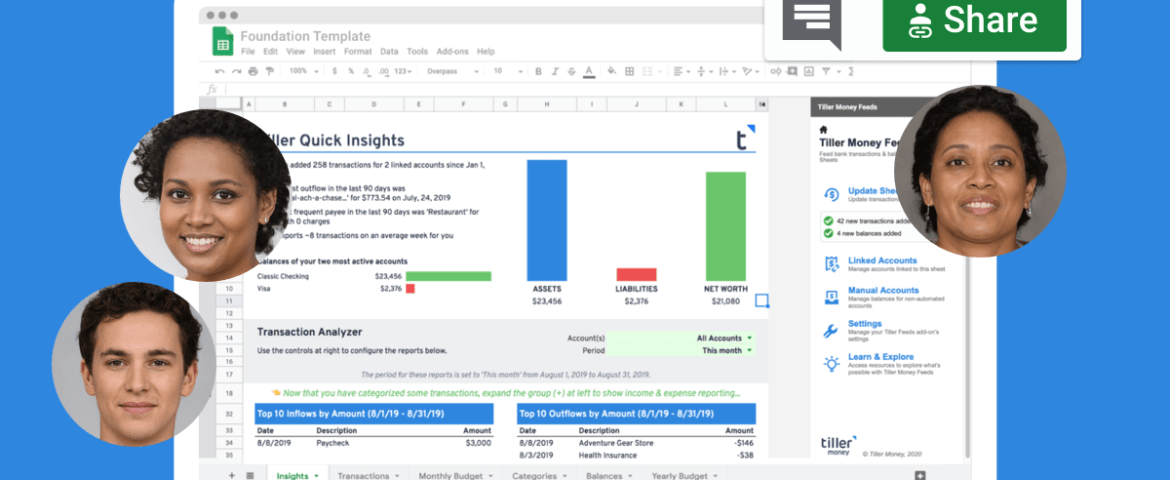This screenshot has width=1170, height=480.
Task: Open the File menu
Action: 248,52
